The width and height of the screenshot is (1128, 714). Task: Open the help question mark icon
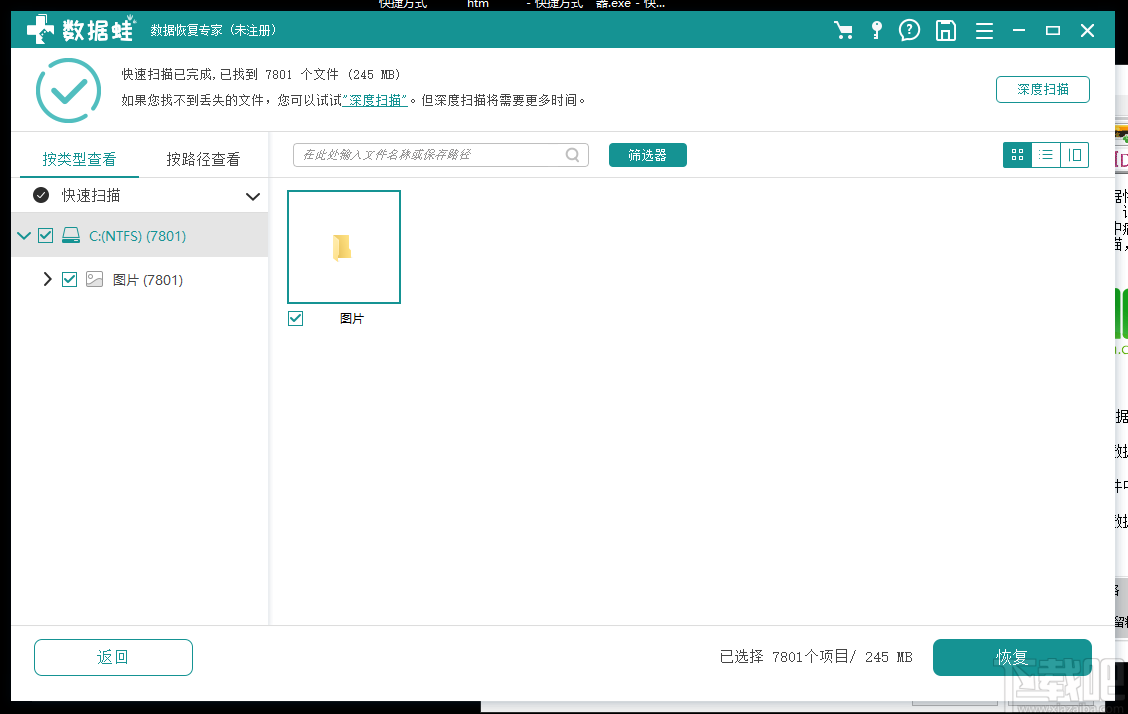pos(909,30)
